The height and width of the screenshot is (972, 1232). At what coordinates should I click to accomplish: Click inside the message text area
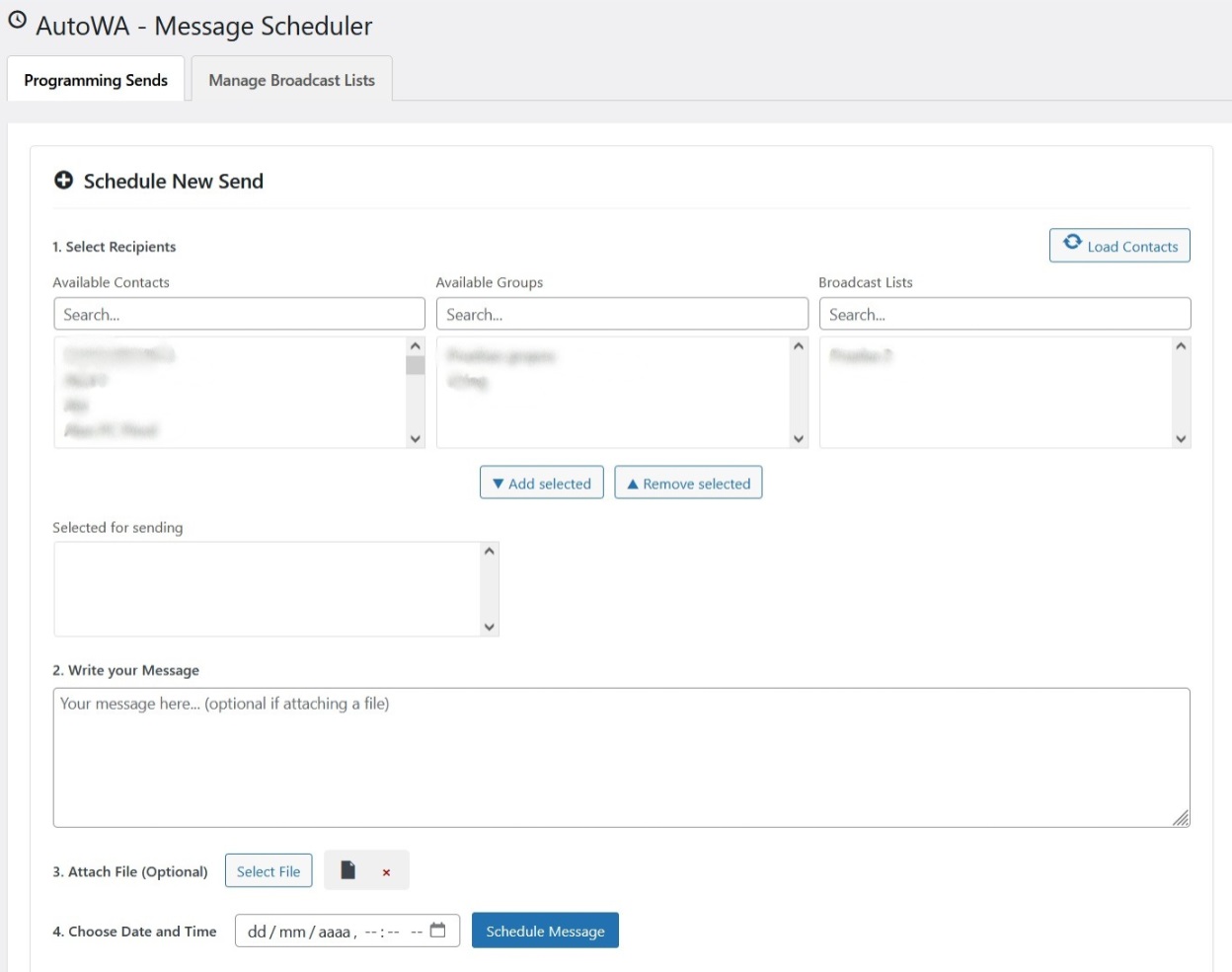[621, 758]
